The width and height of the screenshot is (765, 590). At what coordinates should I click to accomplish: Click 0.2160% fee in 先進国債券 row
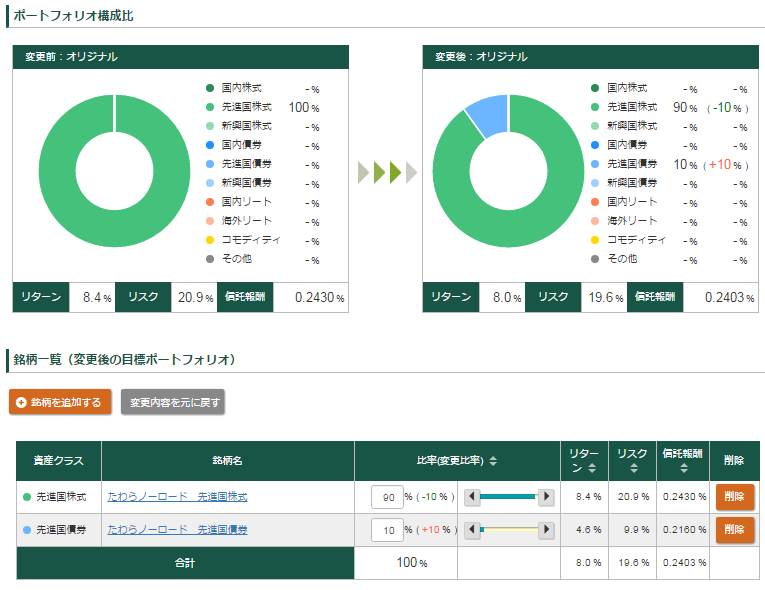pos(684,529)
